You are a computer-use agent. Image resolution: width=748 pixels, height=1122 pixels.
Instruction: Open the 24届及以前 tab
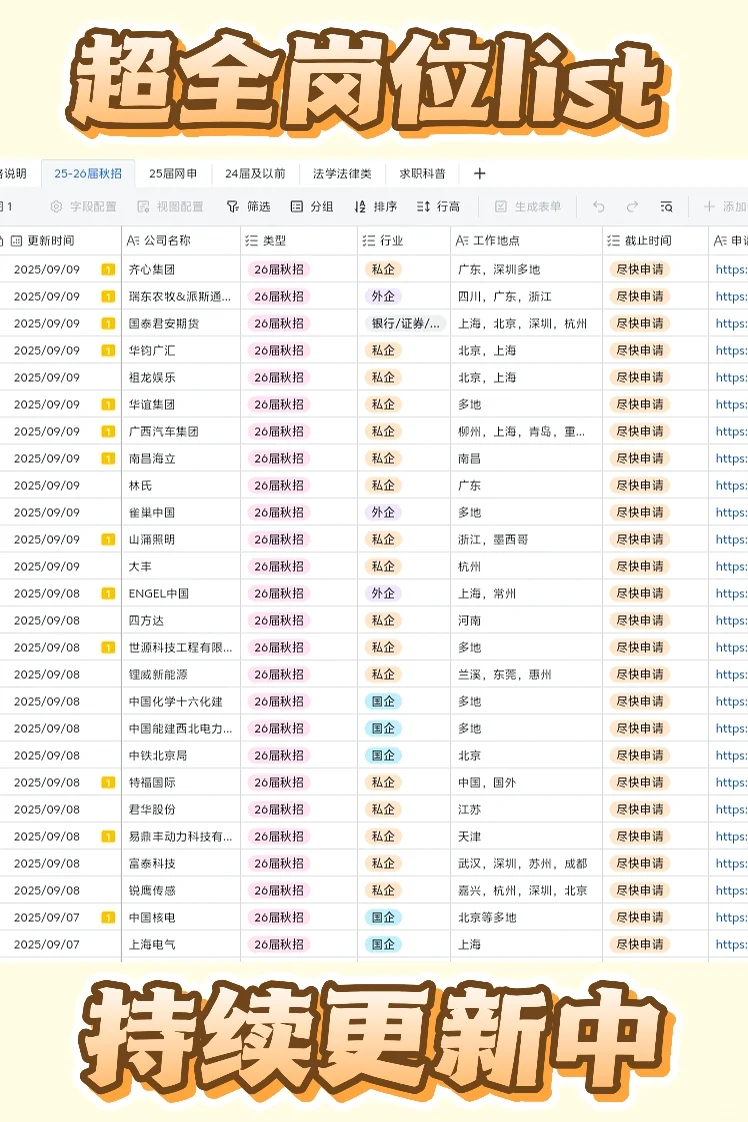click(x=255, y=174)
